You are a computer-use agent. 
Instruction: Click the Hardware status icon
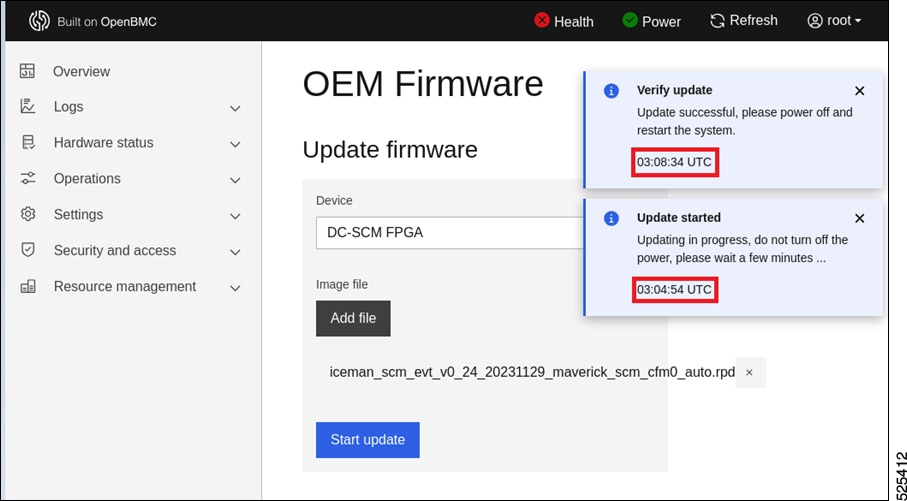(28, 143)
